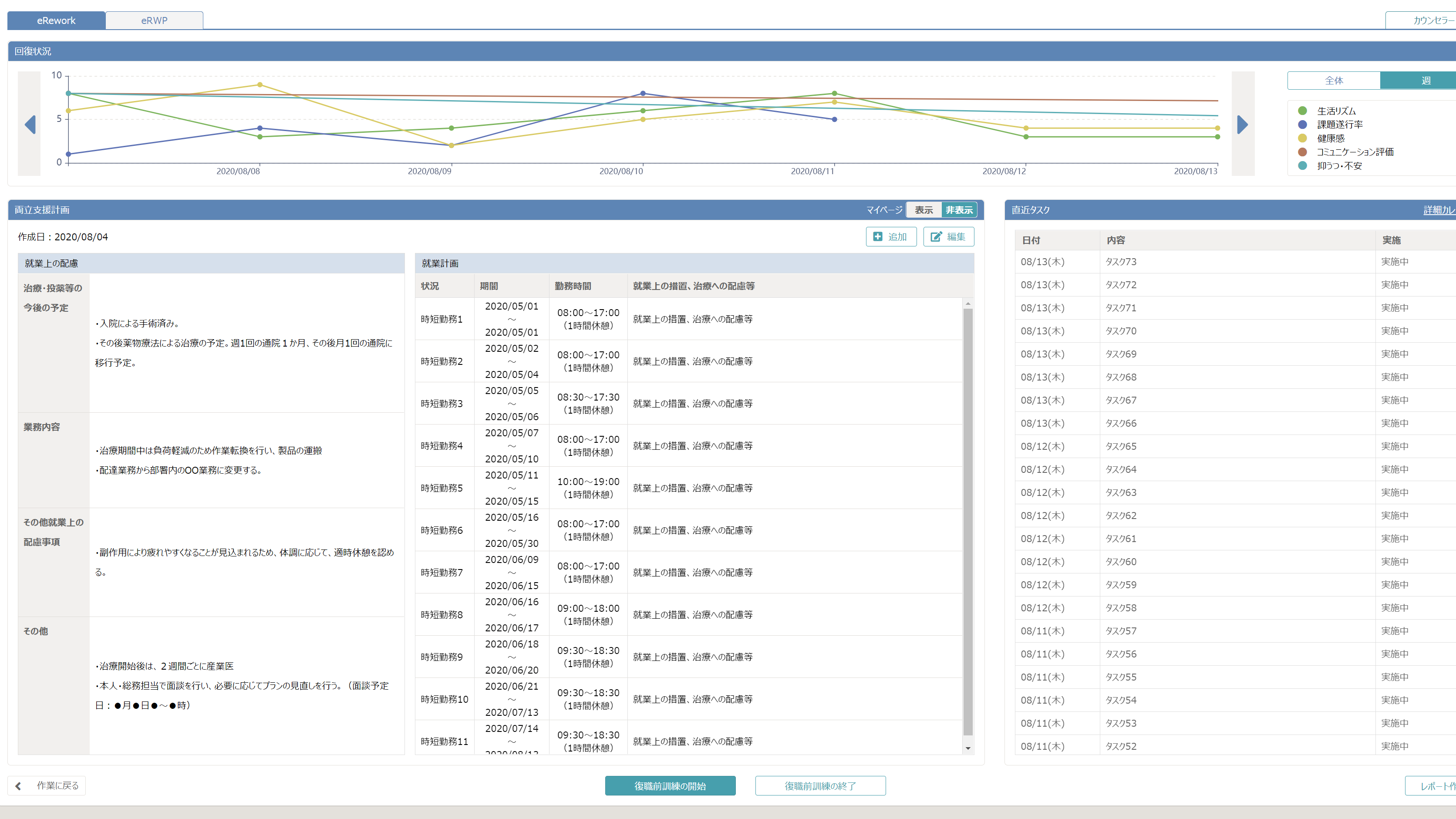This screenshot has width=1456, height=819.
Task: Click the 期間 column header
Action: (512, 286)
